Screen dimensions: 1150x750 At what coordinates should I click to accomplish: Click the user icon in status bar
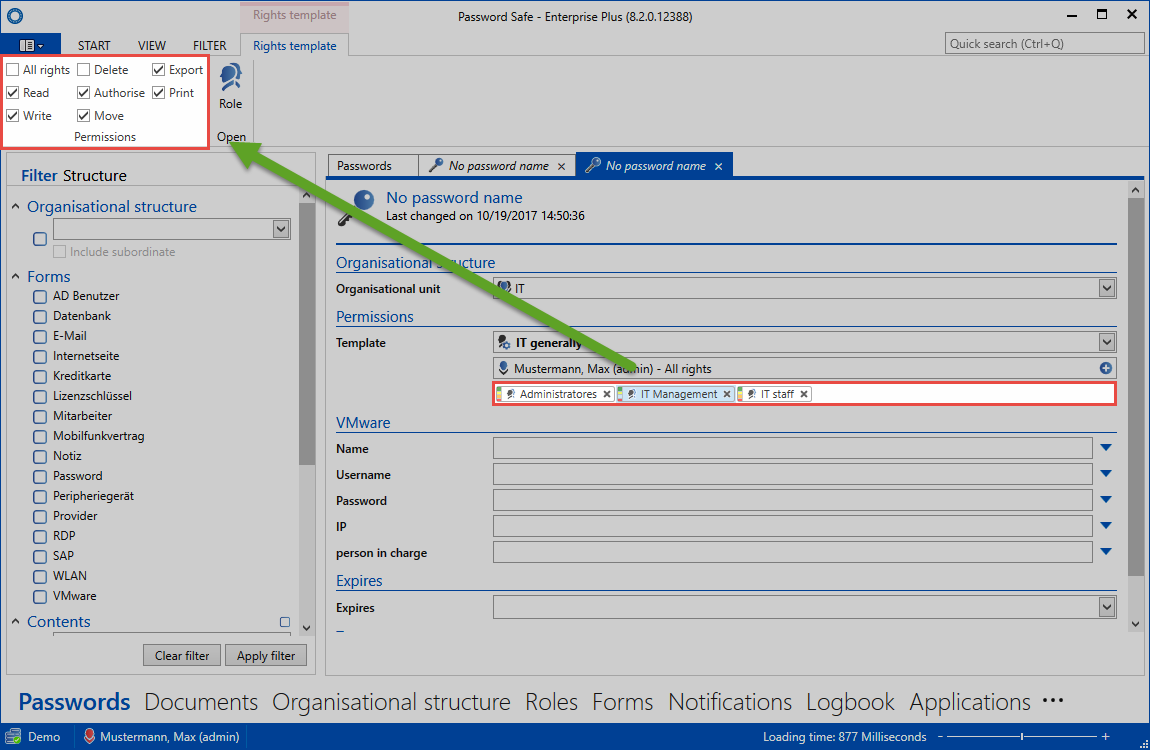pos(89,736)
